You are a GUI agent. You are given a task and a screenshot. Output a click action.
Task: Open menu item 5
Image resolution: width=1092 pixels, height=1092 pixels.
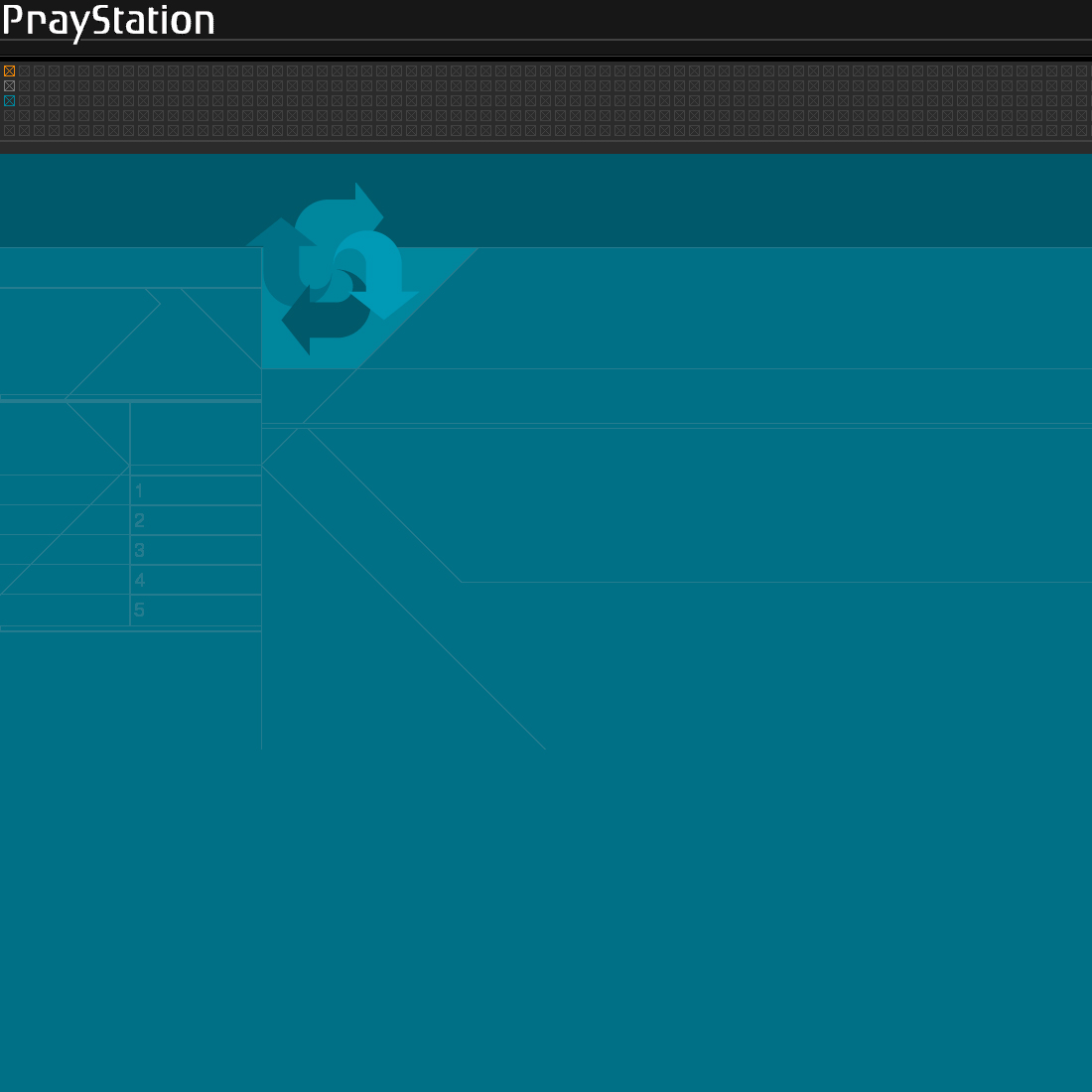[196, 611]
